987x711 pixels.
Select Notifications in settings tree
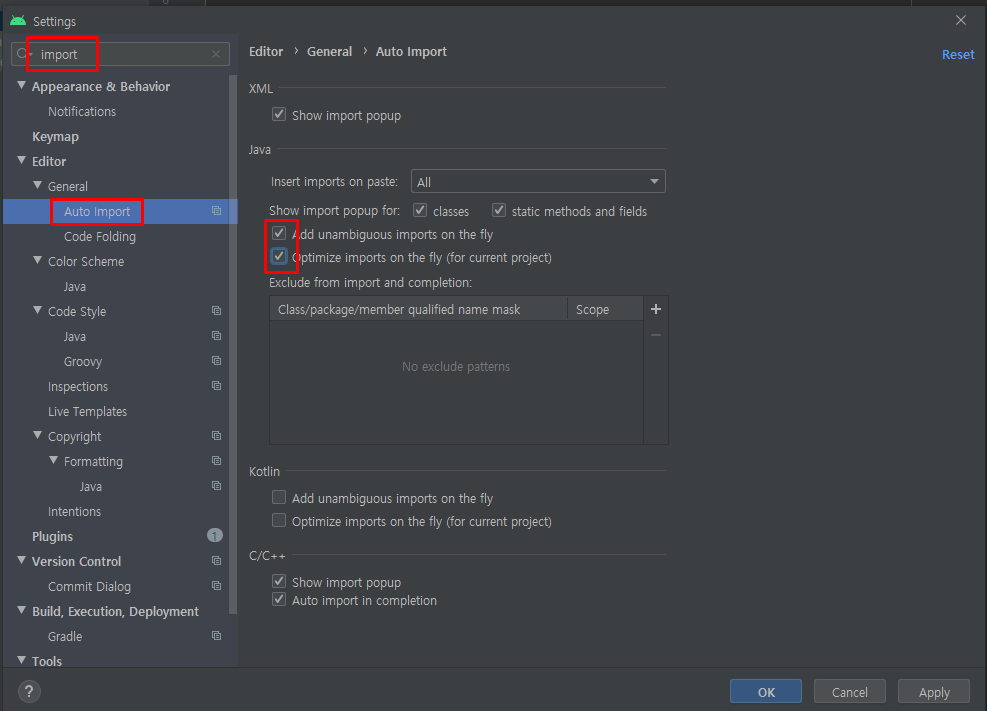(x=82, y=111)
